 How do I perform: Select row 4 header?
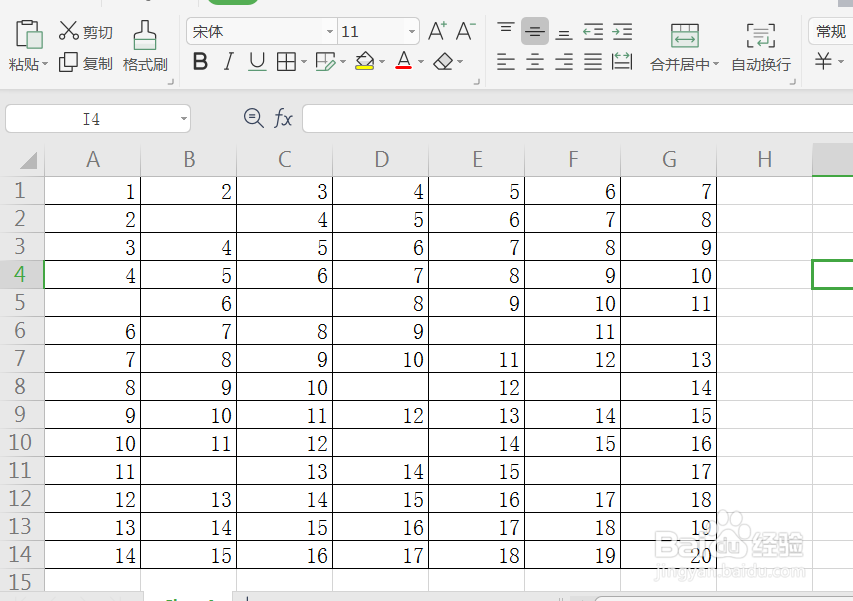pyautogui.click(x=21, y=274)
